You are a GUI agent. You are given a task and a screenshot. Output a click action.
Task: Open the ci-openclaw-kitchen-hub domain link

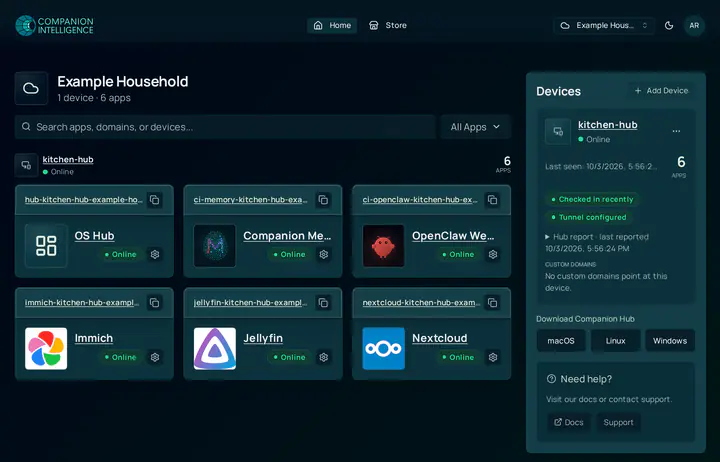point(420,200)
